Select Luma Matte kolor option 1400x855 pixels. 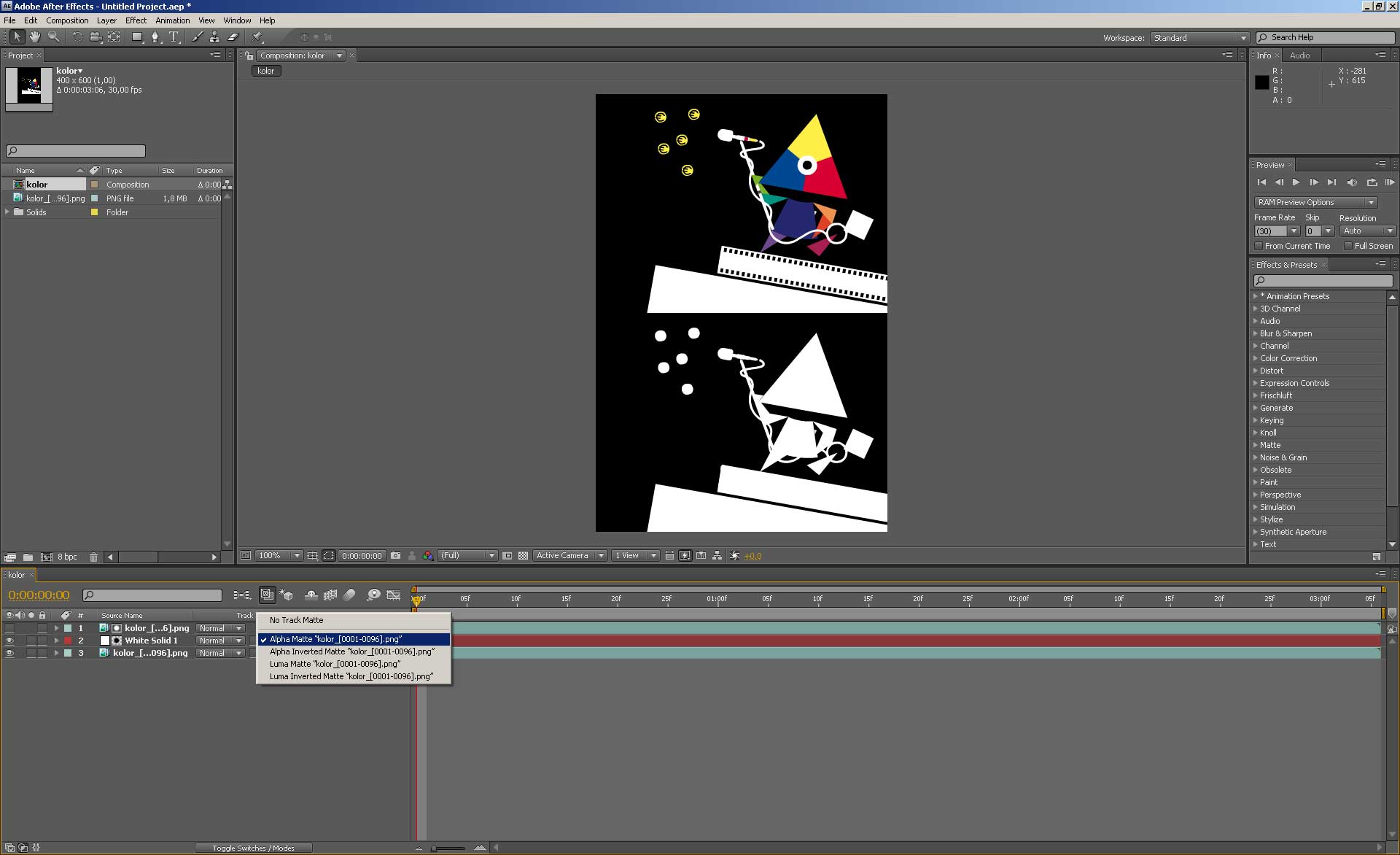point(335,664)
